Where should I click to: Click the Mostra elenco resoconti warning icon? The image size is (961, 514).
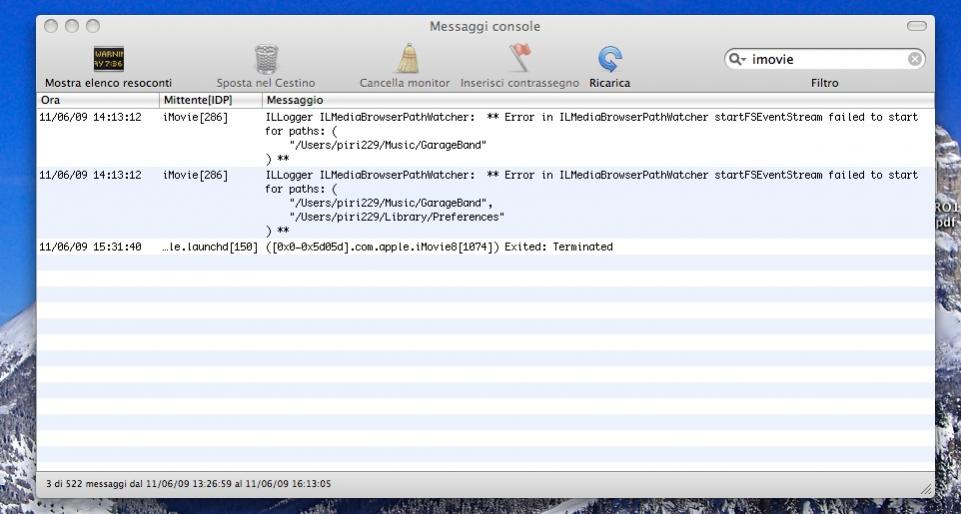point(108,59)
